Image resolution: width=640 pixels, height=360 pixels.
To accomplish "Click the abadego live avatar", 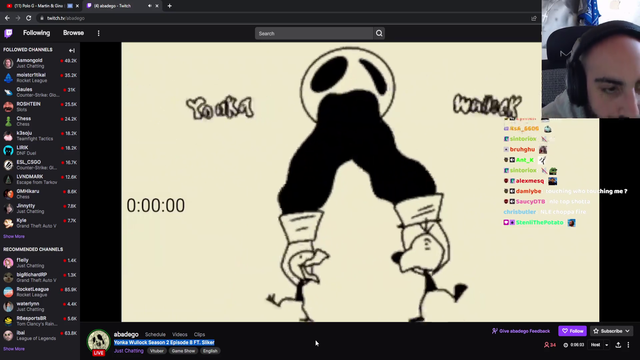I will click(98, 342).
